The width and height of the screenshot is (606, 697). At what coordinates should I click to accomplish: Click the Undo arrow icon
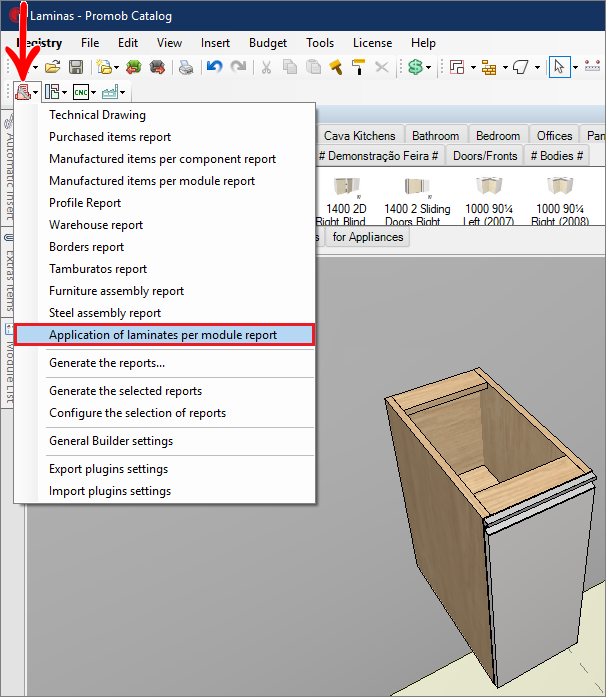tap(215, 67)
